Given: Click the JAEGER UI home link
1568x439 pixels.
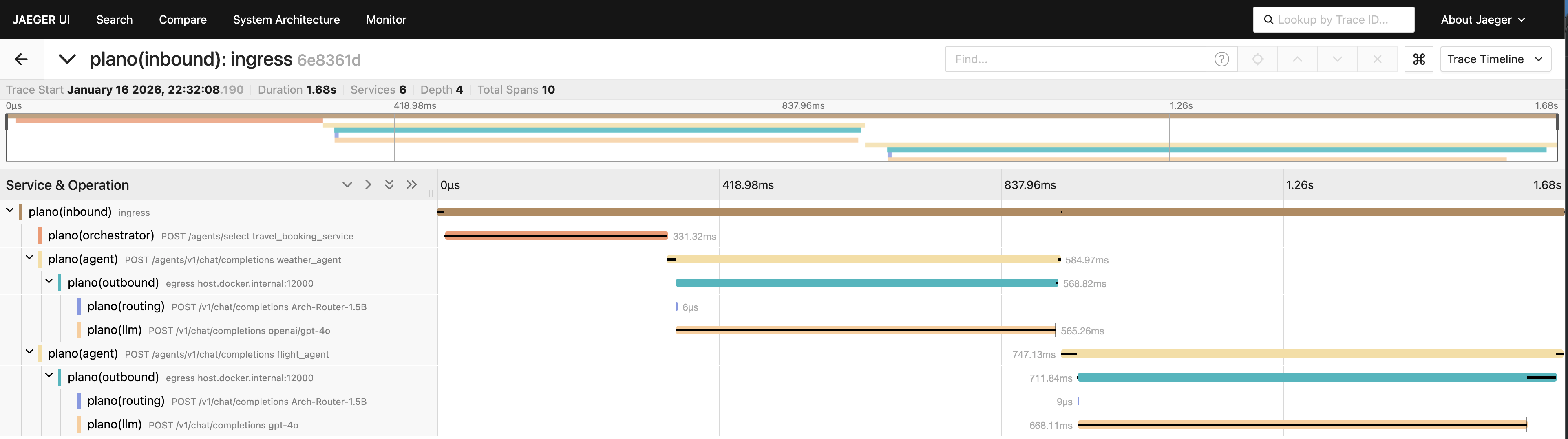Looking at the screenshot, I should click(41, 20).
